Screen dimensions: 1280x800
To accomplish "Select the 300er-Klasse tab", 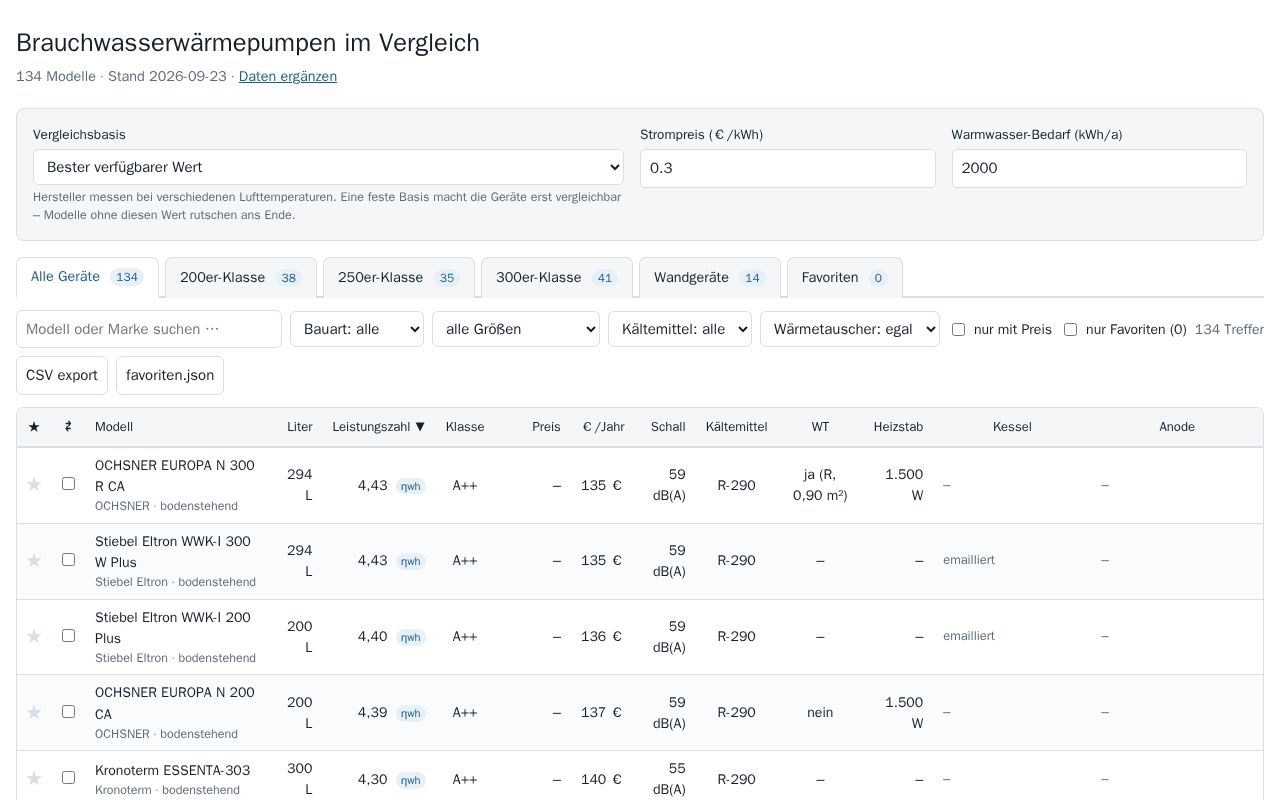I will point(557,278).
